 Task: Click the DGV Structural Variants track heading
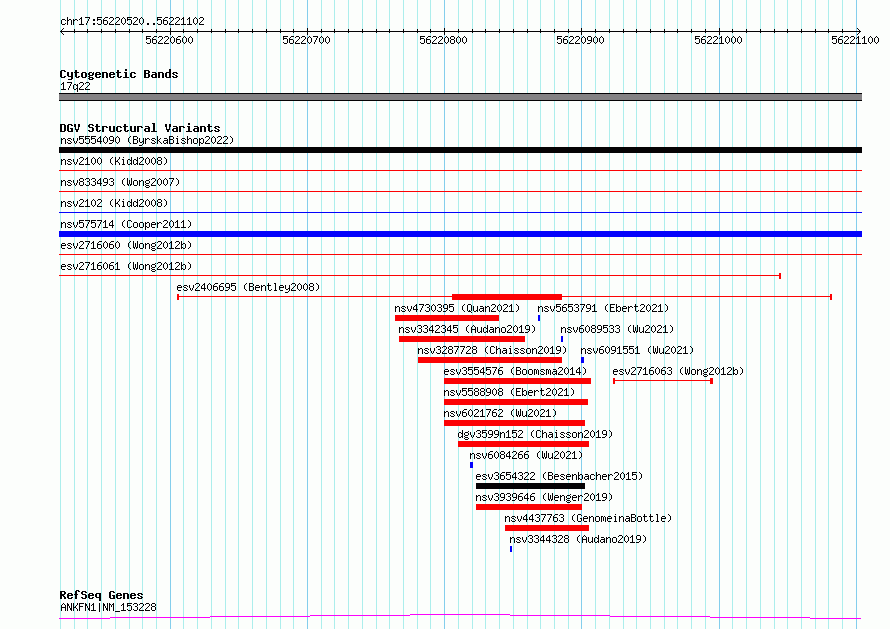point(140,128)
